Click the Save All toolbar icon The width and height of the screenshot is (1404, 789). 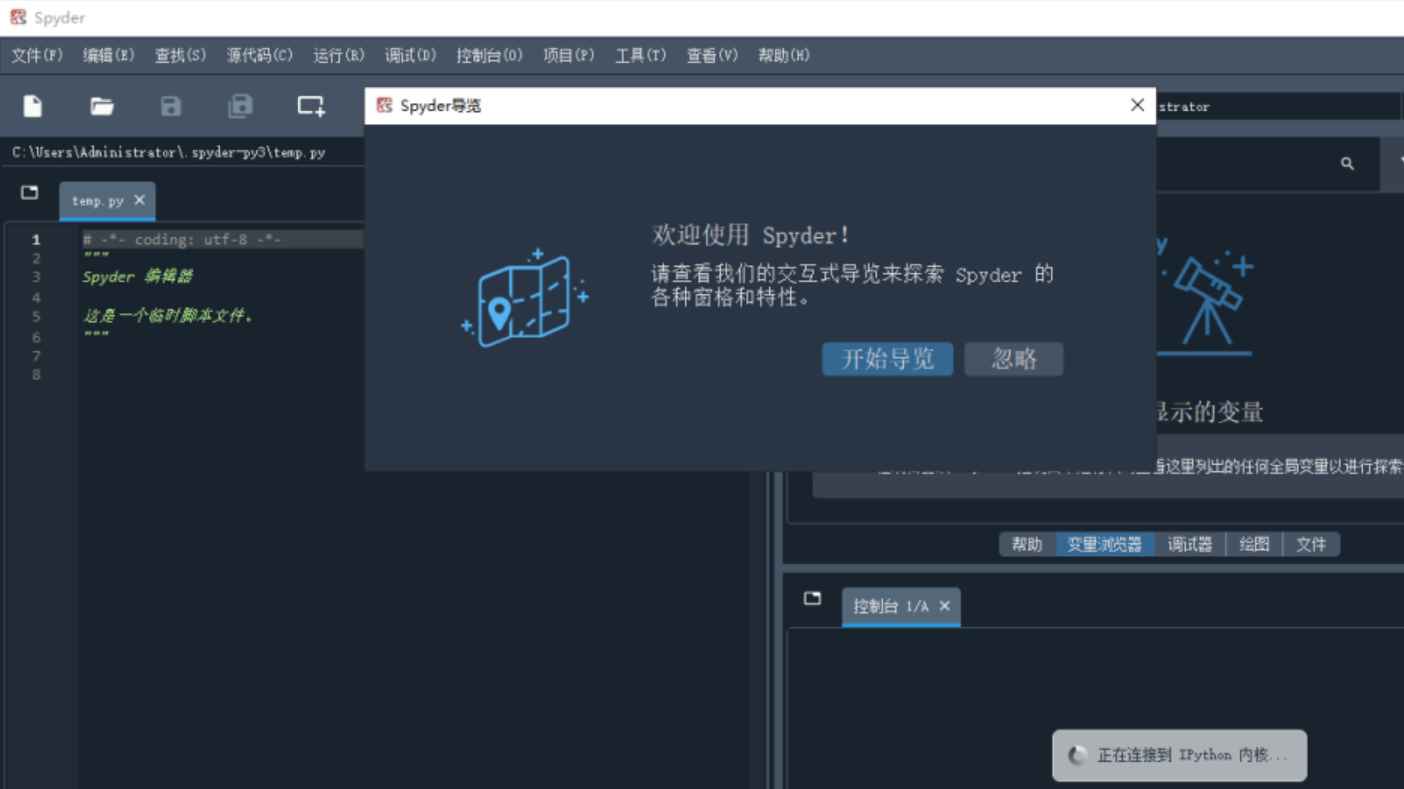(240, 106)
